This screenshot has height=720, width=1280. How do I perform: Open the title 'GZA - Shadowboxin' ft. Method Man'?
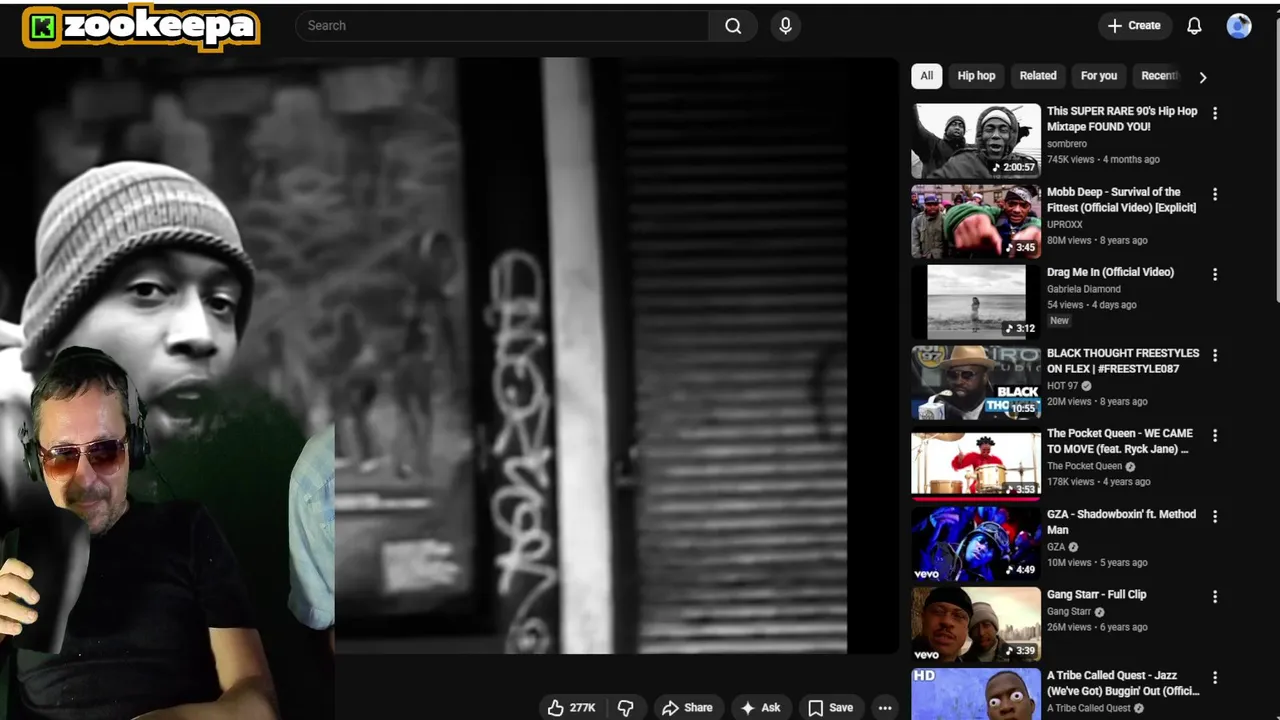coord(1121,522)
